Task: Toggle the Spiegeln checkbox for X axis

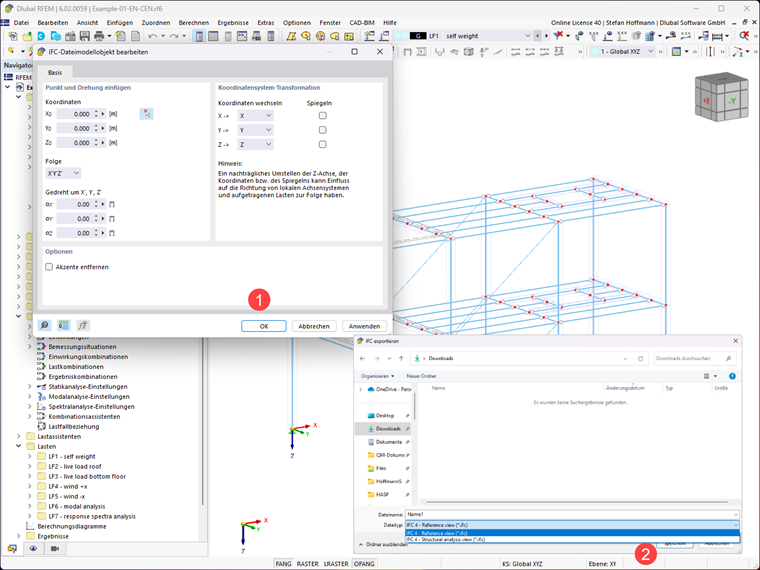Action: pyautogui.click(x=322, y=115)
